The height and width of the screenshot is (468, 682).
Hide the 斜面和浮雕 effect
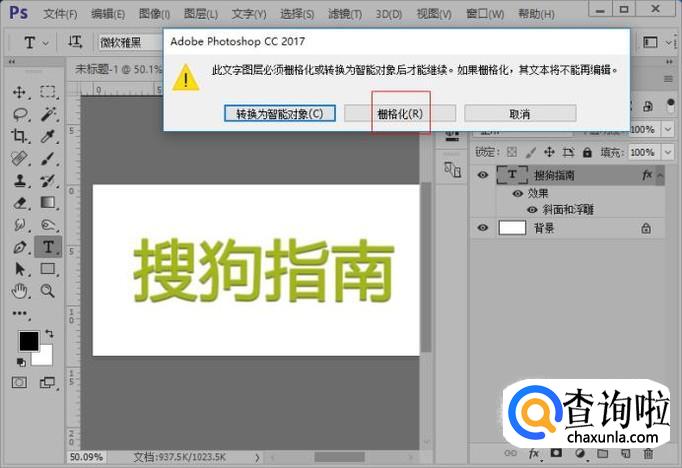[x=532, y=210]
